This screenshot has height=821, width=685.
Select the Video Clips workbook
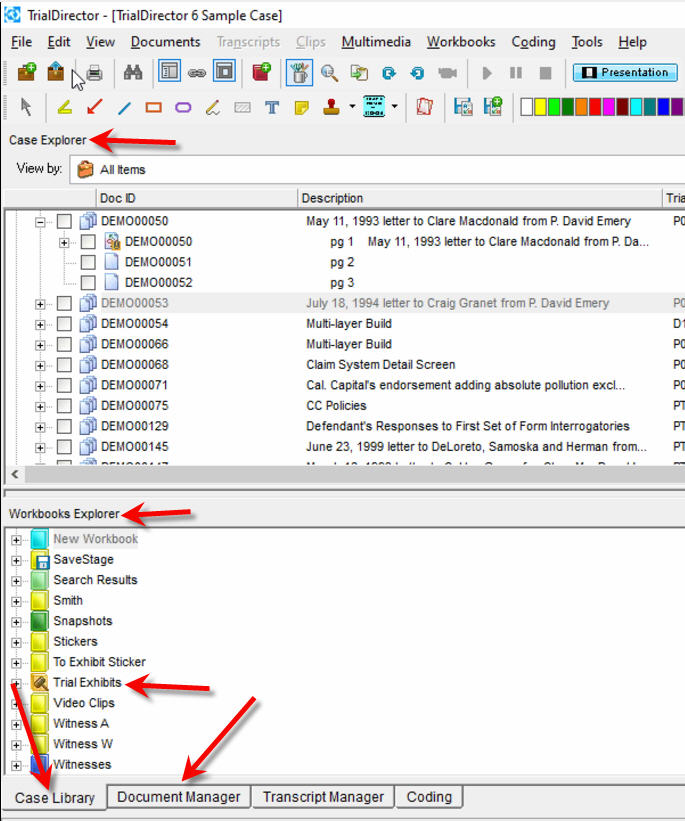(84, 703)
